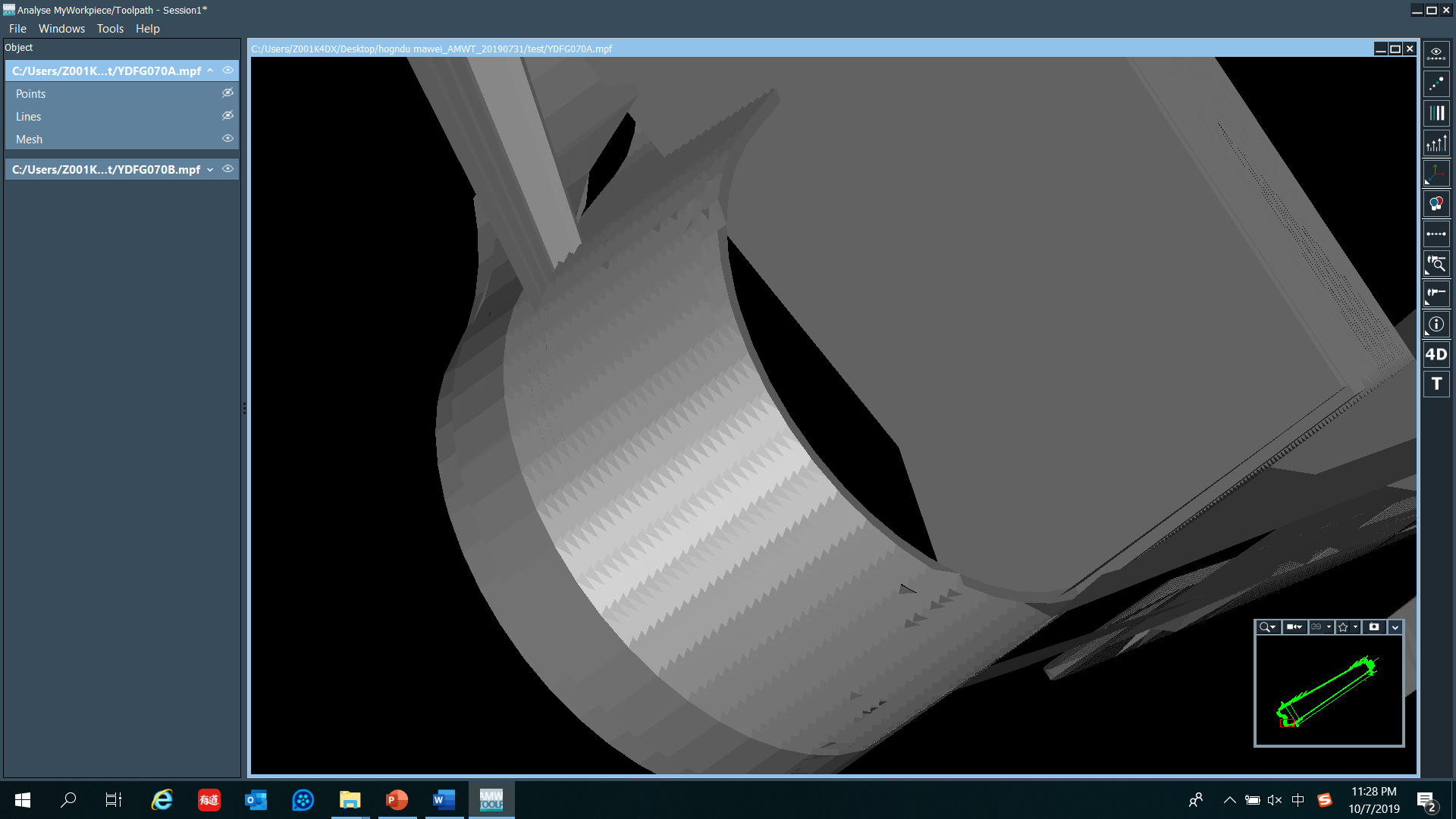Screen dimensions: 1456x819
Task: Click the red-blue light bulbs icon
Action: click(x=1436, y=203)
